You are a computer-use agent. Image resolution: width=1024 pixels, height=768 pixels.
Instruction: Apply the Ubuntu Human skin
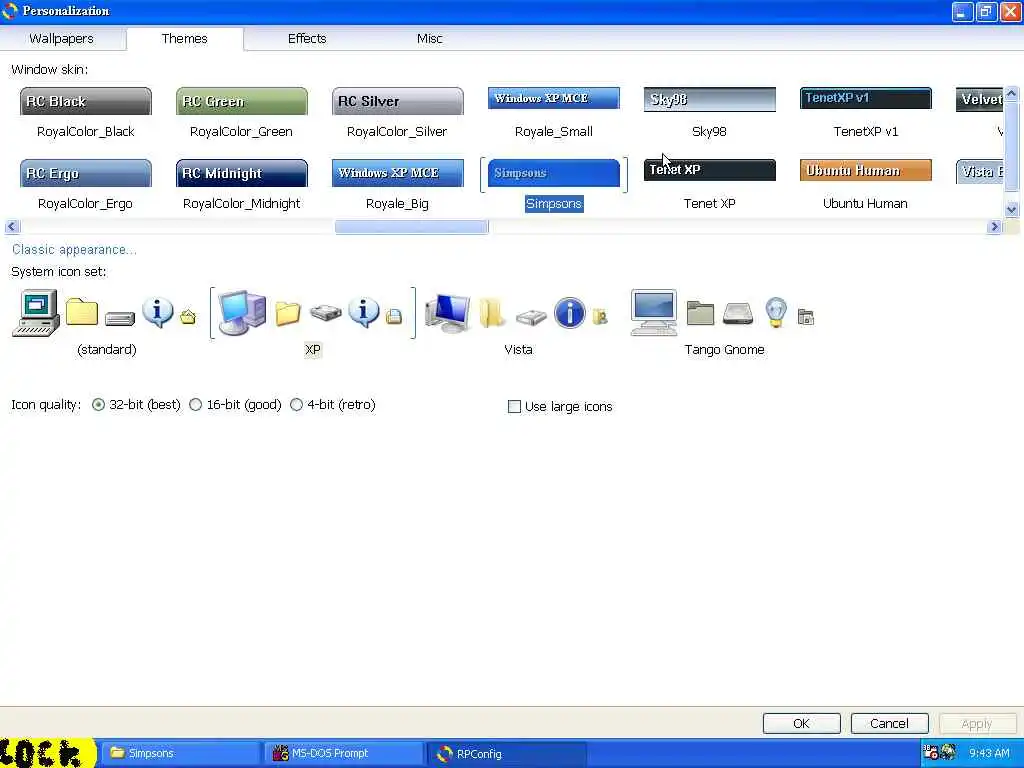coord(866,170)
